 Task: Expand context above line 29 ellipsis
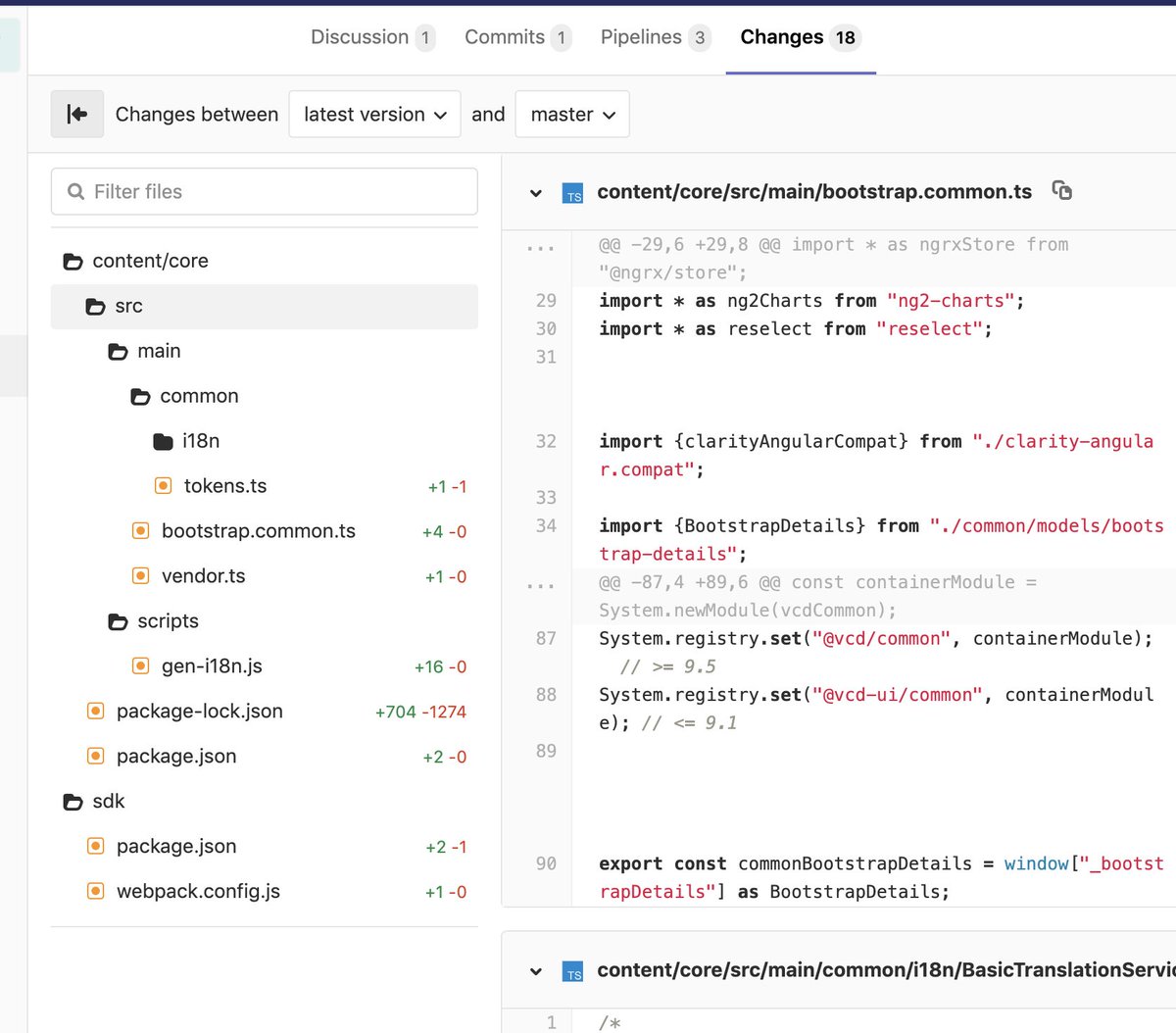click(540, 247)
